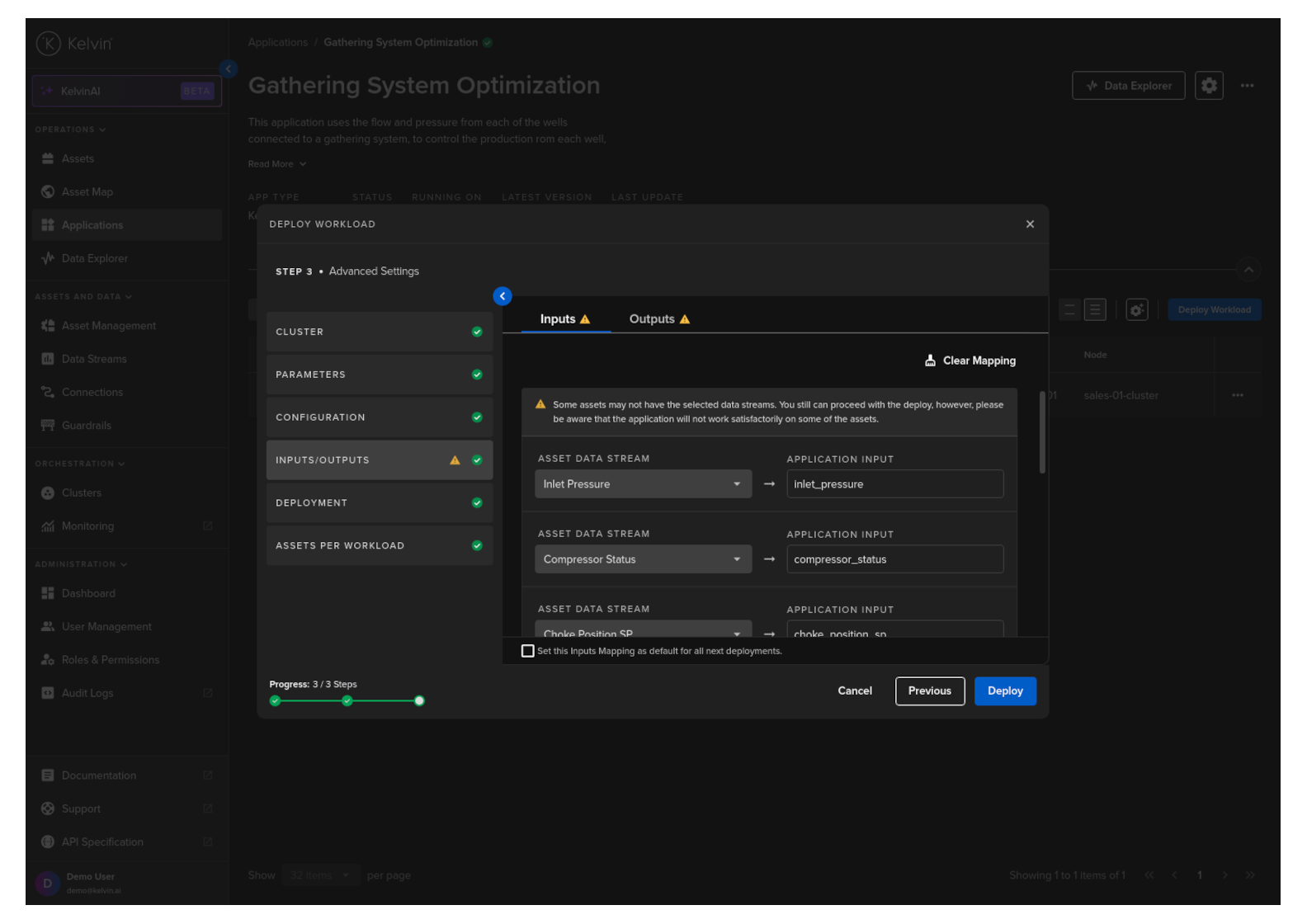The height and width of the screenshot is (924, 1307).
Task: Open the Inlet Pressure data stream dropdown
Action: click(643, 484)
